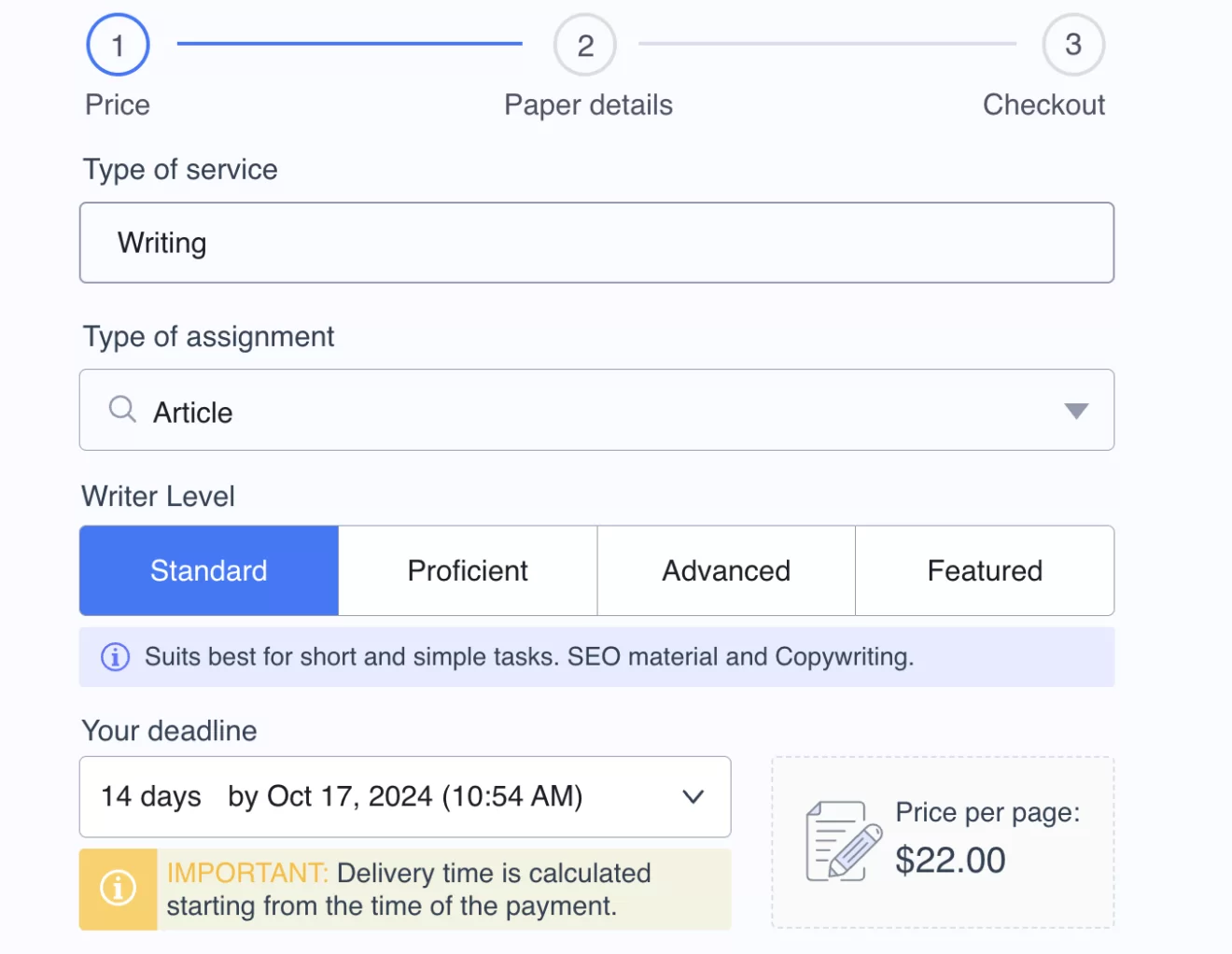Click the blue info icon beside writer description
1232x954 pixels.
115,657
